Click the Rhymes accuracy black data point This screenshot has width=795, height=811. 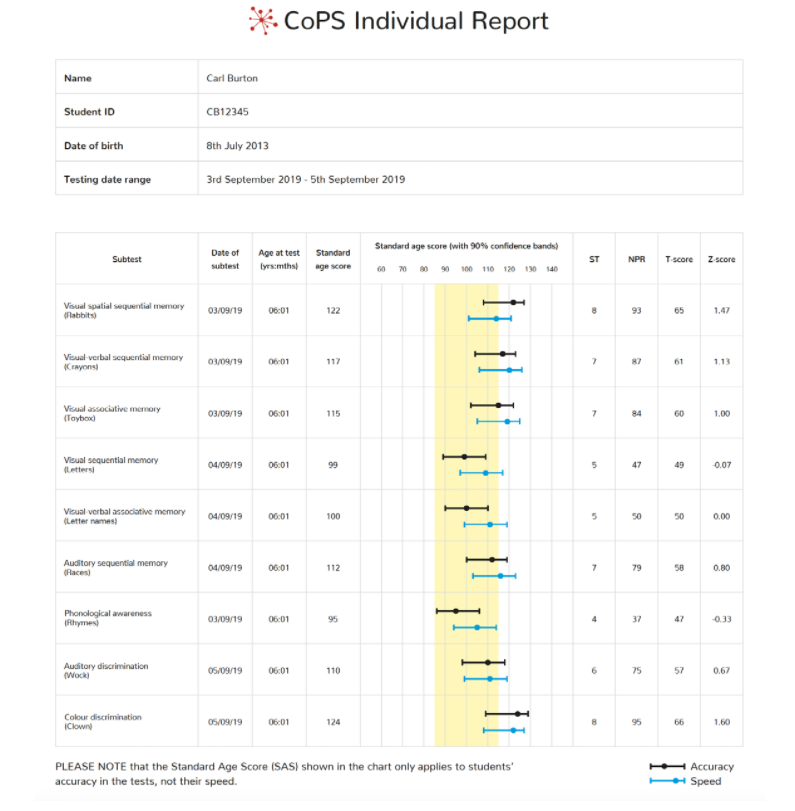456,611
